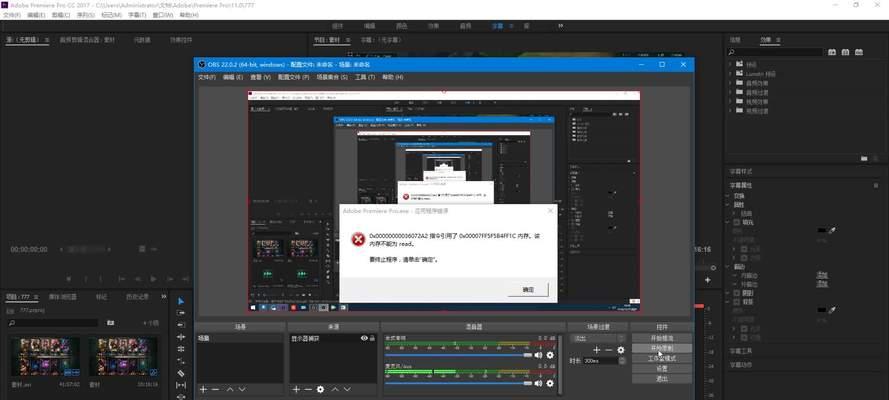Viewport: 889px width, 400px height.
Task: Enable 阴影 checkbox in 字幕属性
Action: [736, 293]
